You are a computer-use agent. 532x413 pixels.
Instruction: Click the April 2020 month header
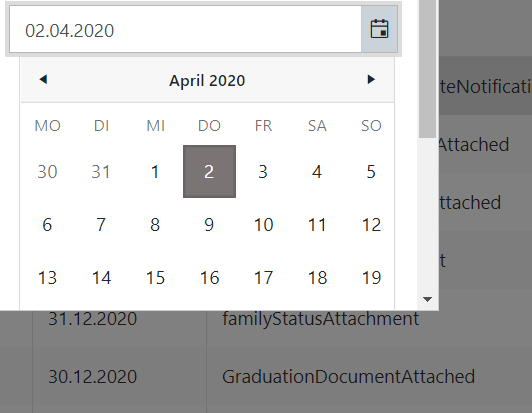(x=207, y=81)
